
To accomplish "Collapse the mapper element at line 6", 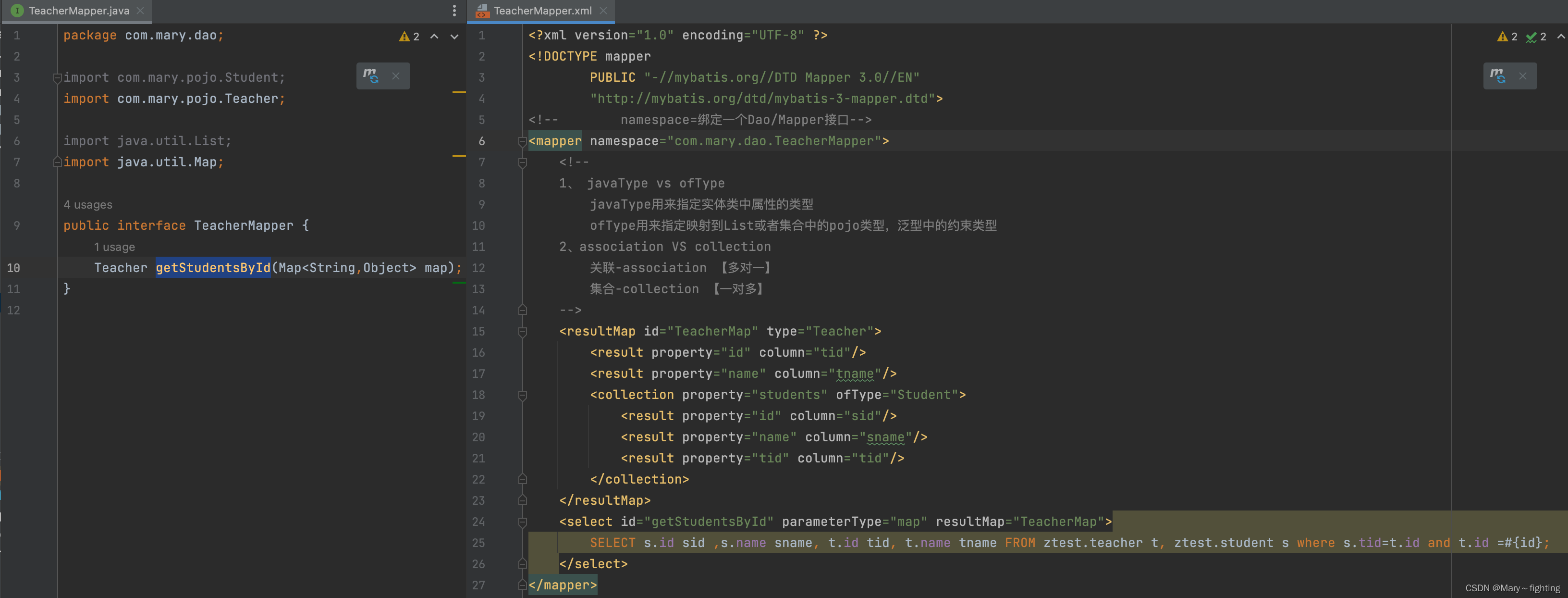I will coord(522,141).
